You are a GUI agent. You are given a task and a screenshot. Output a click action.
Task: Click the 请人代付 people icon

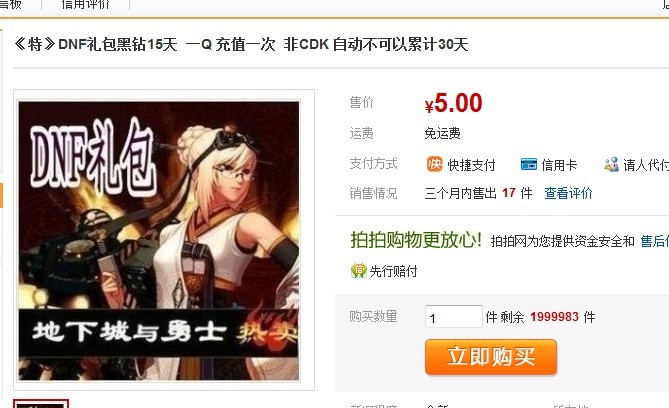611,164
